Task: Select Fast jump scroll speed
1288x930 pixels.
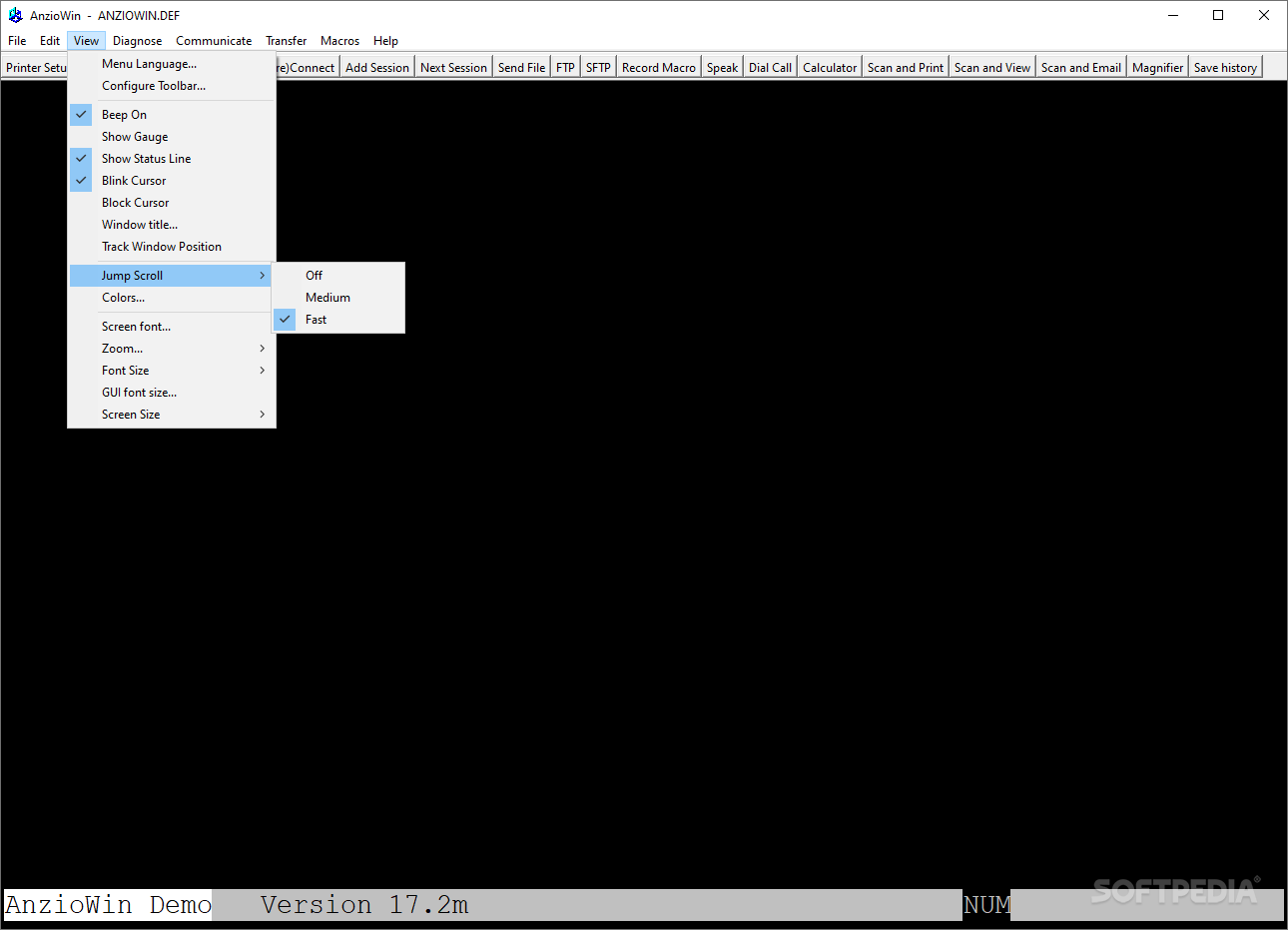Action: point(338,320)
